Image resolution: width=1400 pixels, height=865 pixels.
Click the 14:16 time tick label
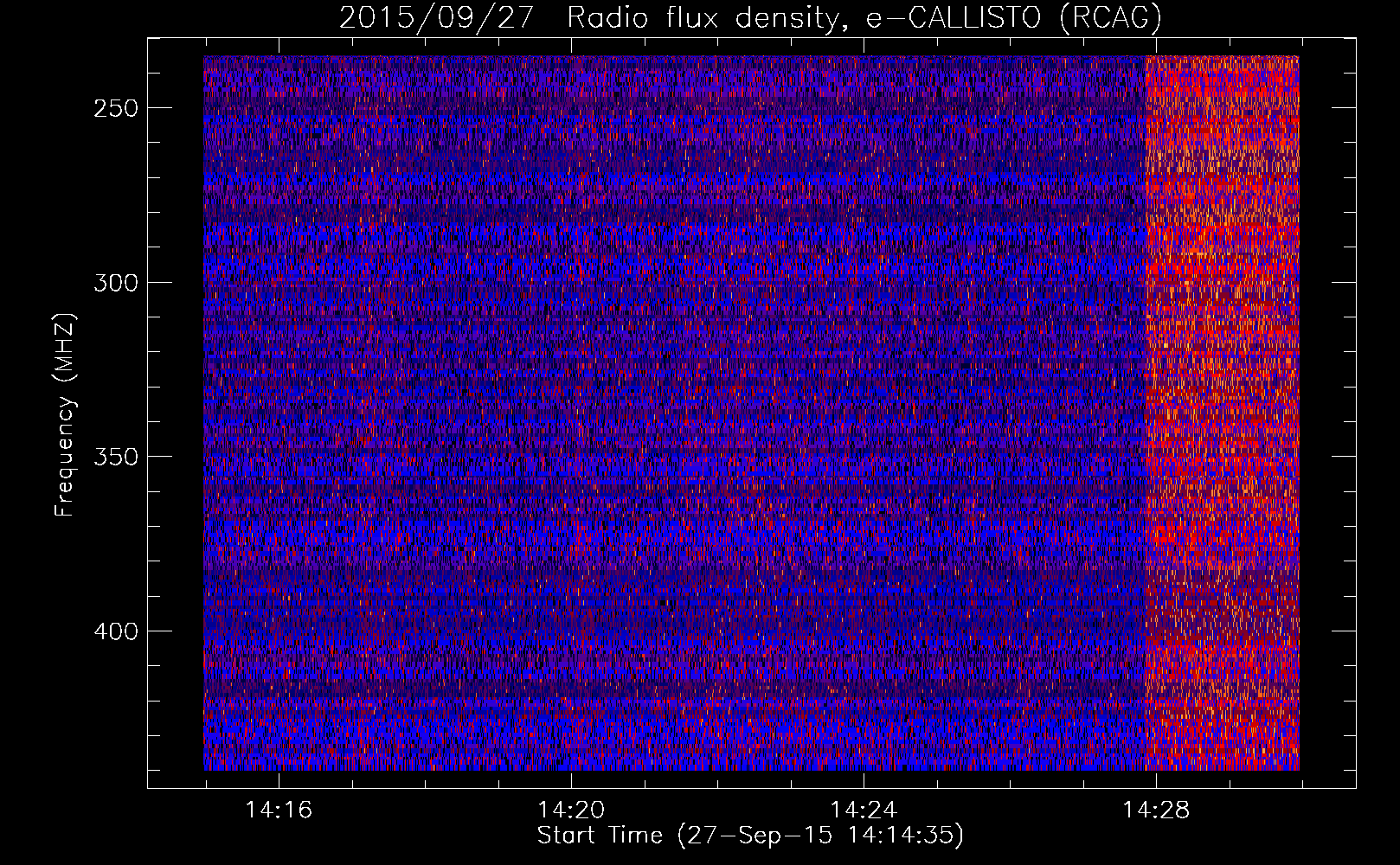point(279,811)
